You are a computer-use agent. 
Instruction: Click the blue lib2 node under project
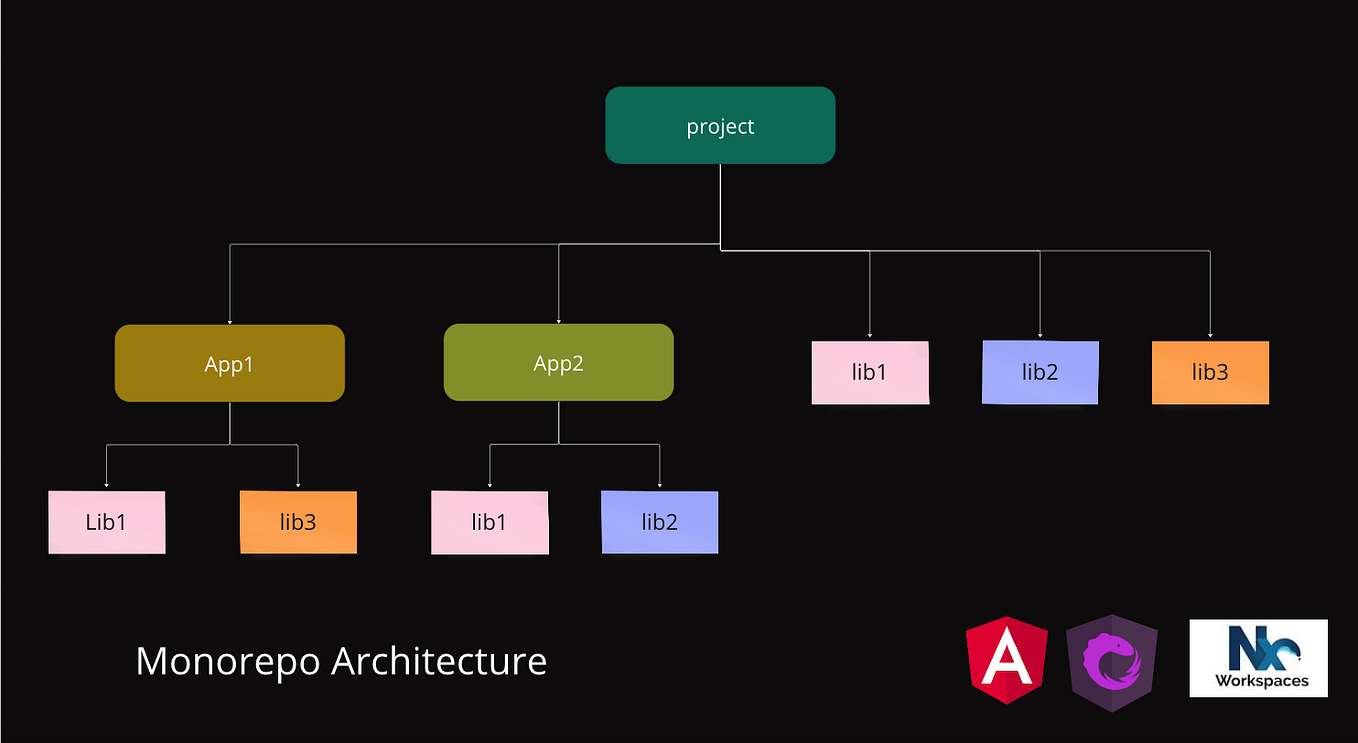tap(1040, 372)
